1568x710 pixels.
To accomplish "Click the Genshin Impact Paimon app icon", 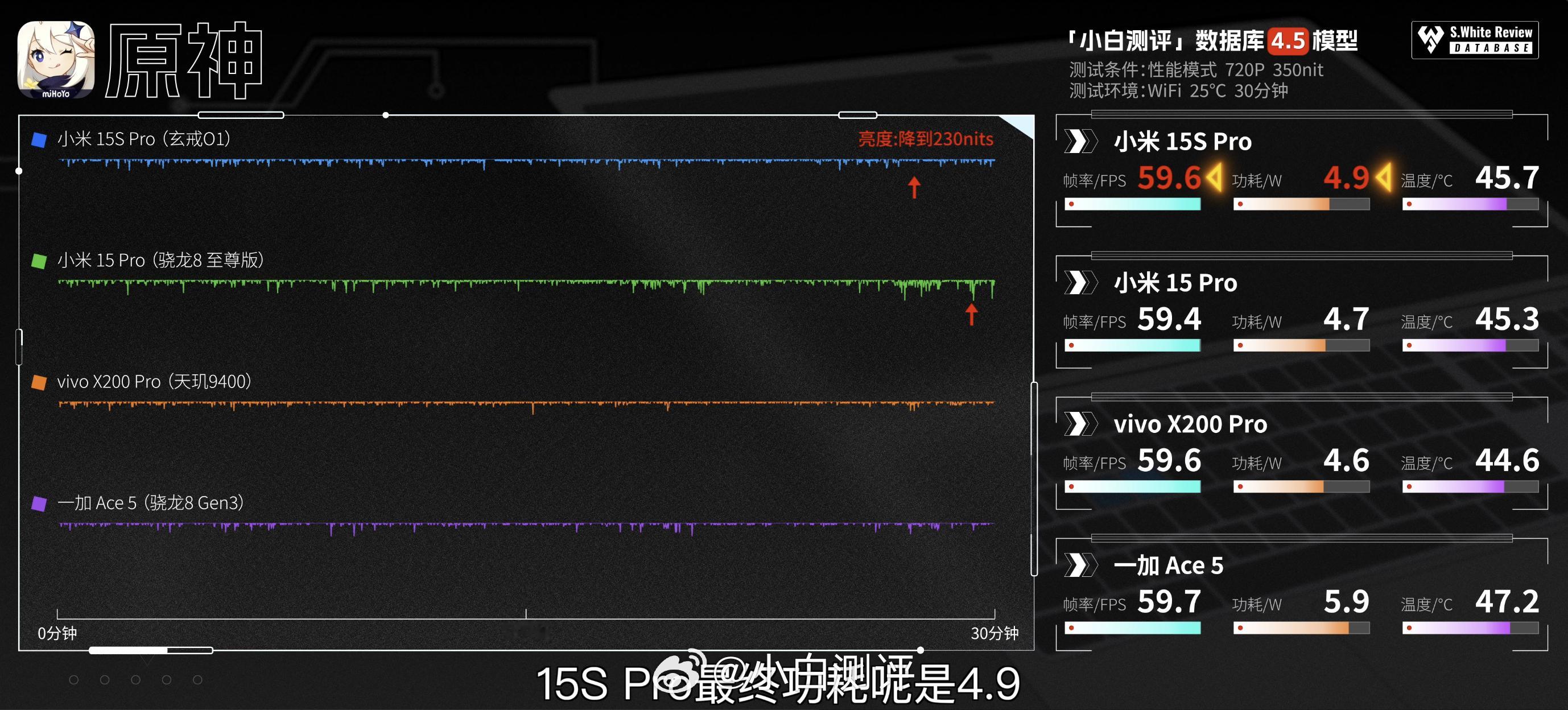I will coord(56,60).
